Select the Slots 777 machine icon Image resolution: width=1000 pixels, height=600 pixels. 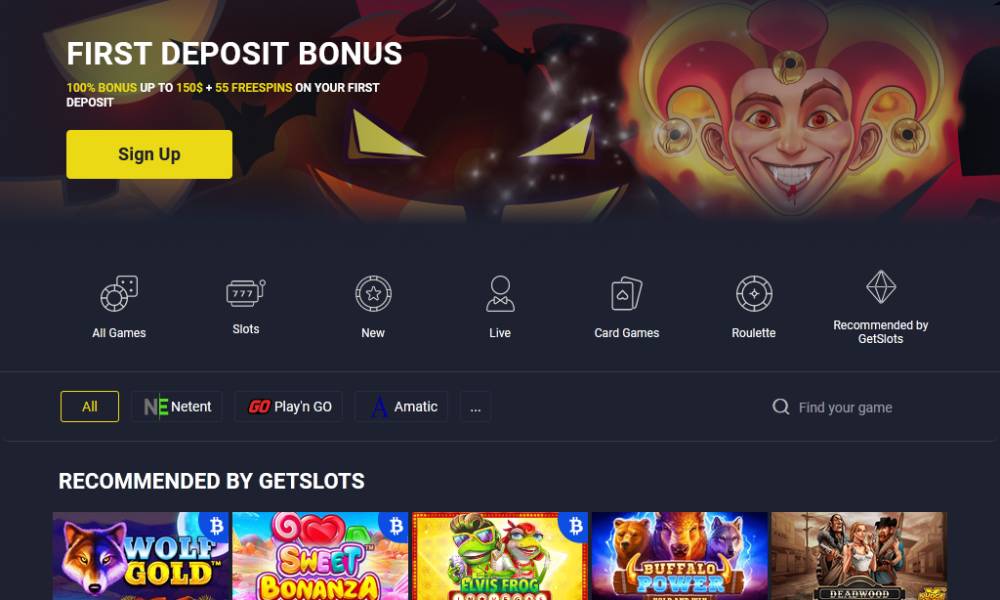pos(246,293)
